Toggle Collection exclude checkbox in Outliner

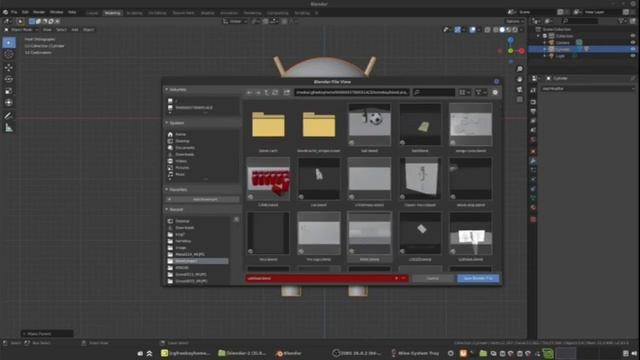544,36
